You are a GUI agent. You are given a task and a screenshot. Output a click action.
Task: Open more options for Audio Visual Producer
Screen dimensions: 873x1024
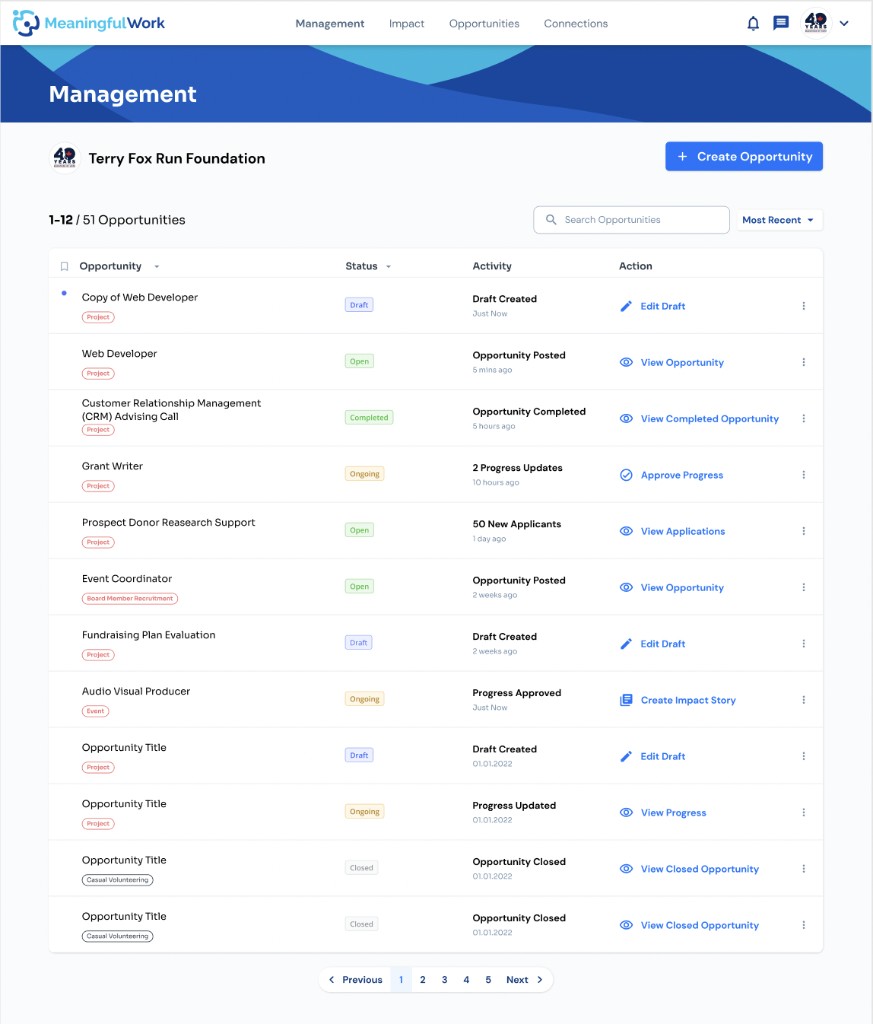(x=803, y=700)
